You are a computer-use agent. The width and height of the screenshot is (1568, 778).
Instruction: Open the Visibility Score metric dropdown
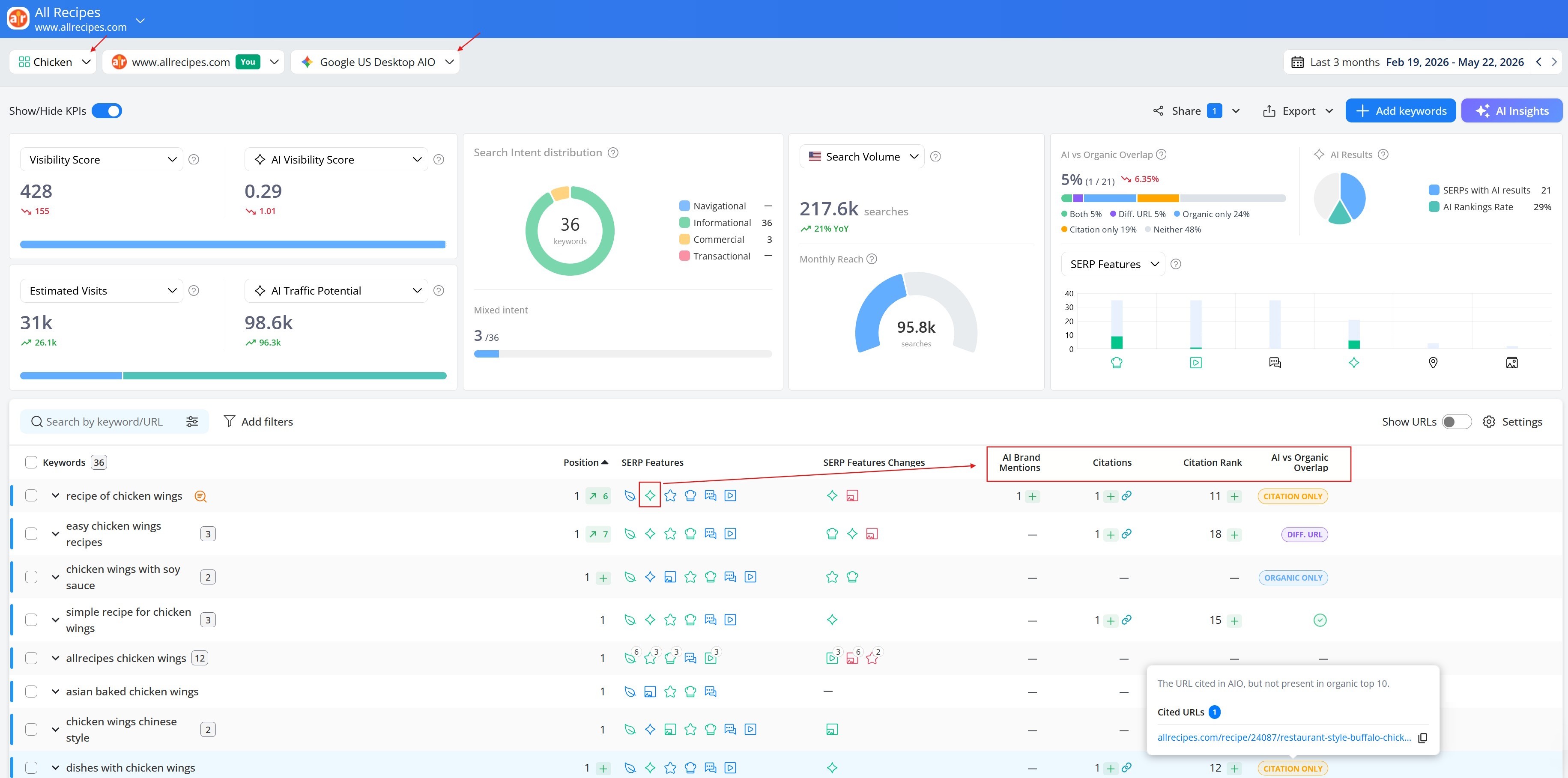(102, 159)
